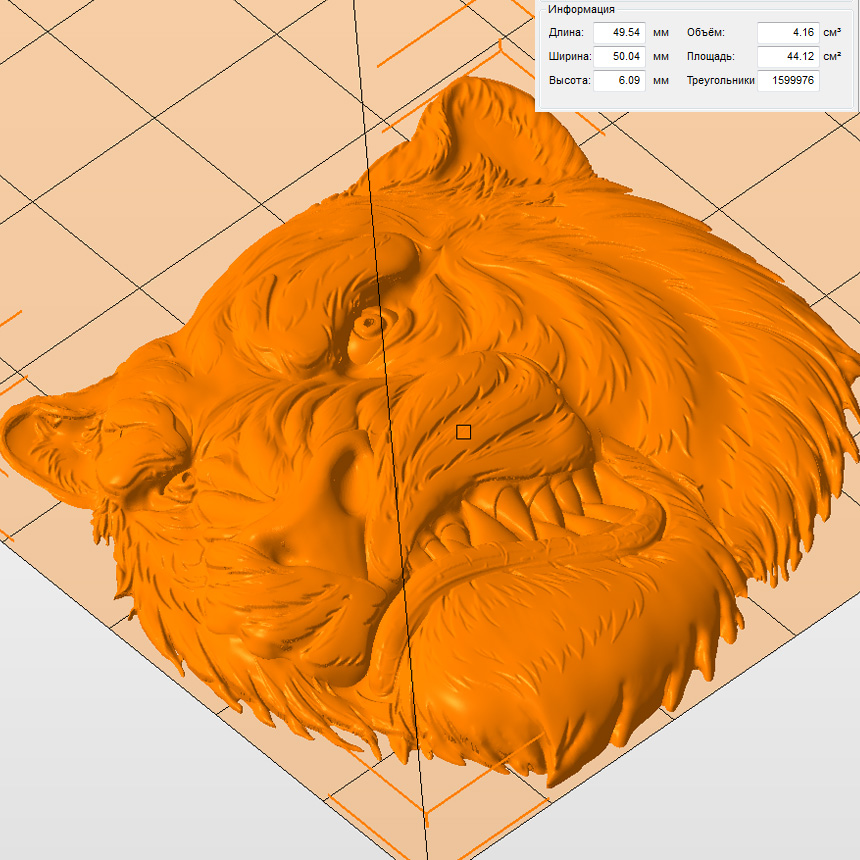The width and height of the screenshot is (860, 860).
Task: Click the Объём (volume) value field
Action: point(787,32)
